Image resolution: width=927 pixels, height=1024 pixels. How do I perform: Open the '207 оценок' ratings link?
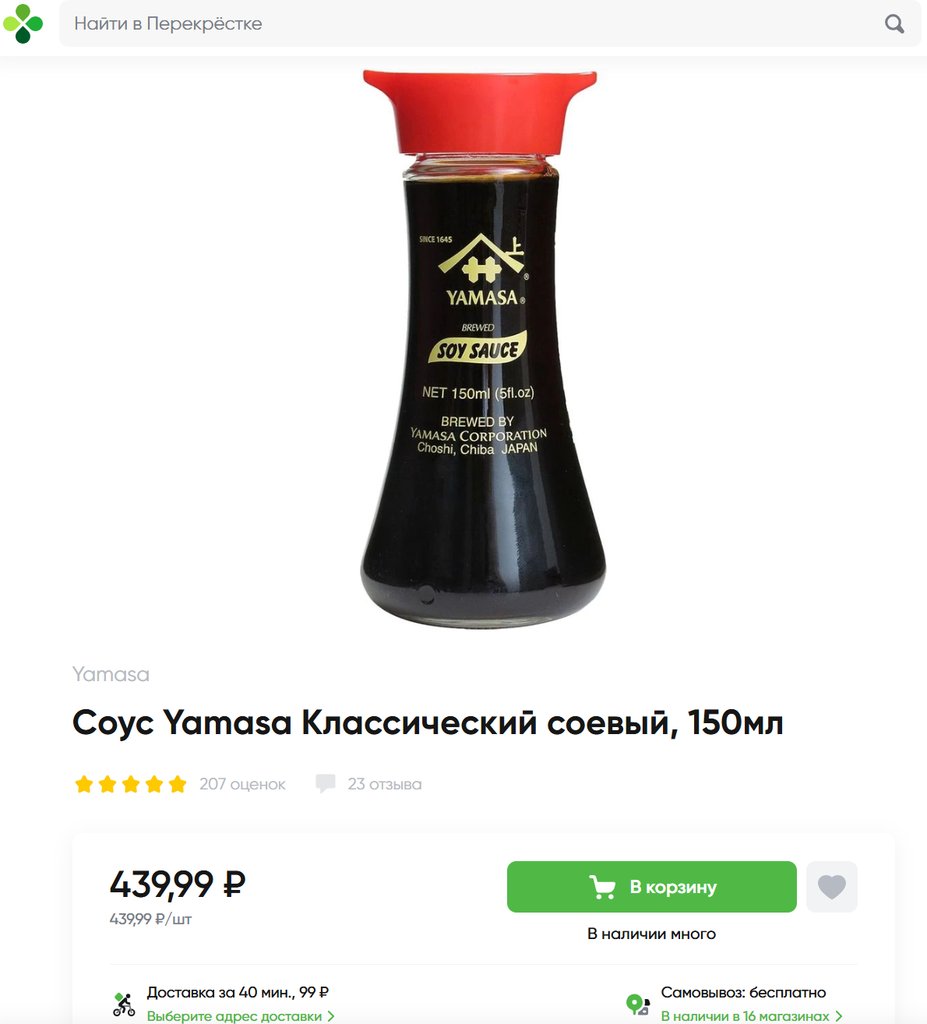click(242, 784)
